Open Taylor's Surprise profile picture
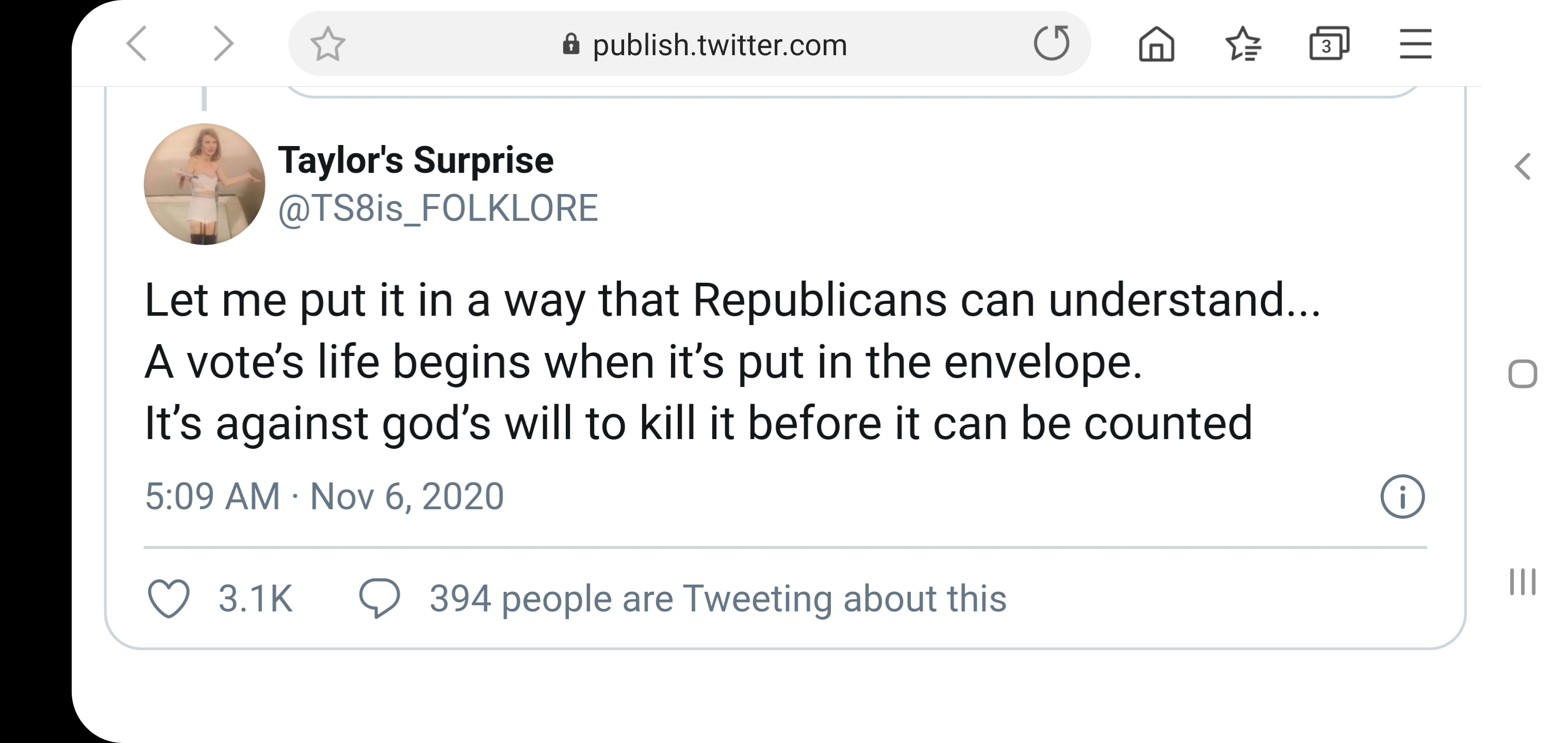1568x743 pixels. [x=205, y=184]
